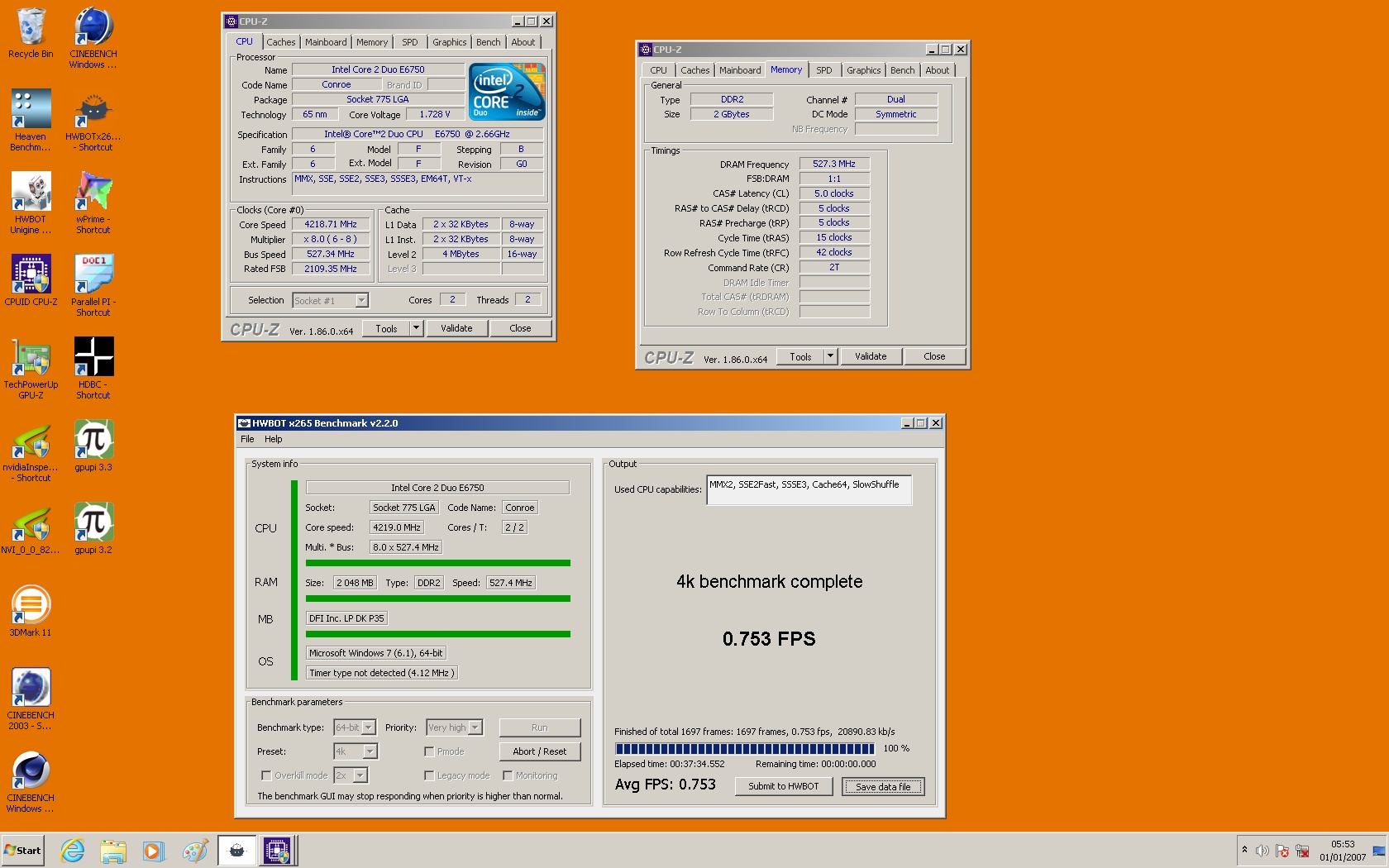Click Abort / Reset button
The width and height of the screenshot is (1389, 868).
(x=539, y=751)
